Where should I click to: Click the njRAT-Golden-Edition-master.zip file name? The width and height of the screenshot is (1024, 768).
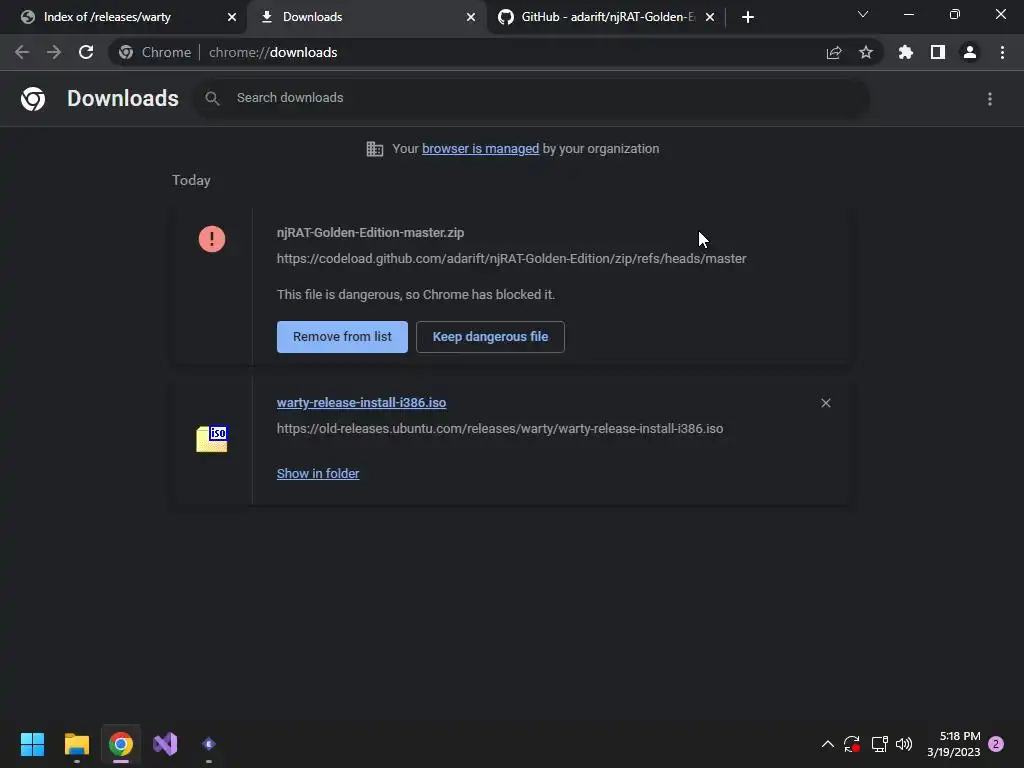tap(370, 232)
